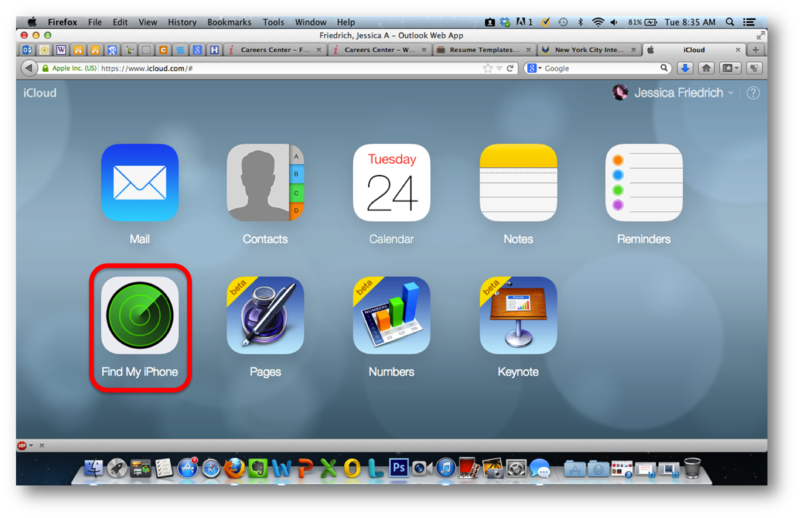800x518 pixels.
Task: Open the Keynote beta app
Action: (517, 315)
